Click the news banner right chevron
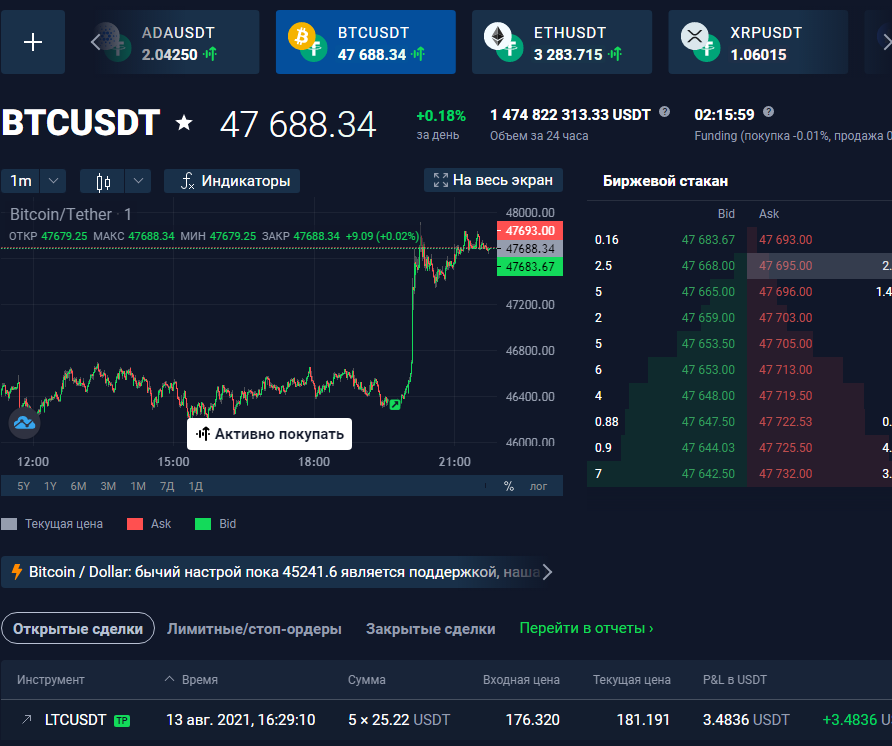This screenshot has width=892, height=746. click(547, 572)
